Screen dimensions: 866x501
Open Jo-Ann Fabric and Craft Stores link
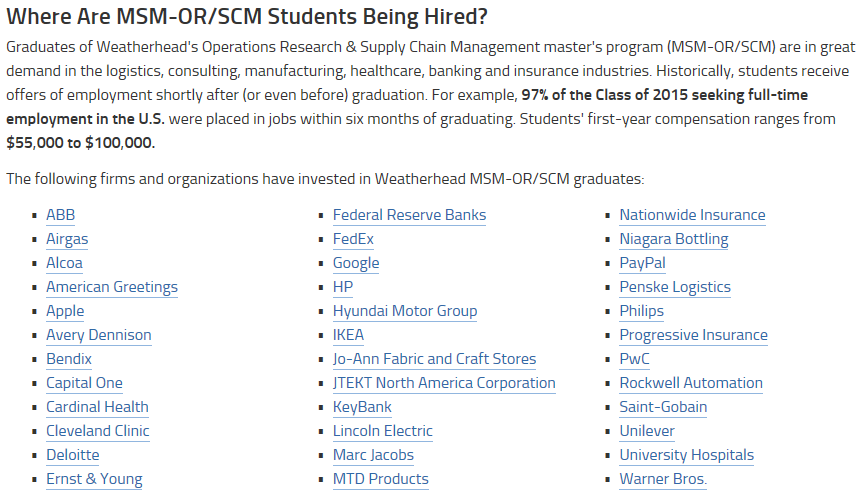click(434, 359)
